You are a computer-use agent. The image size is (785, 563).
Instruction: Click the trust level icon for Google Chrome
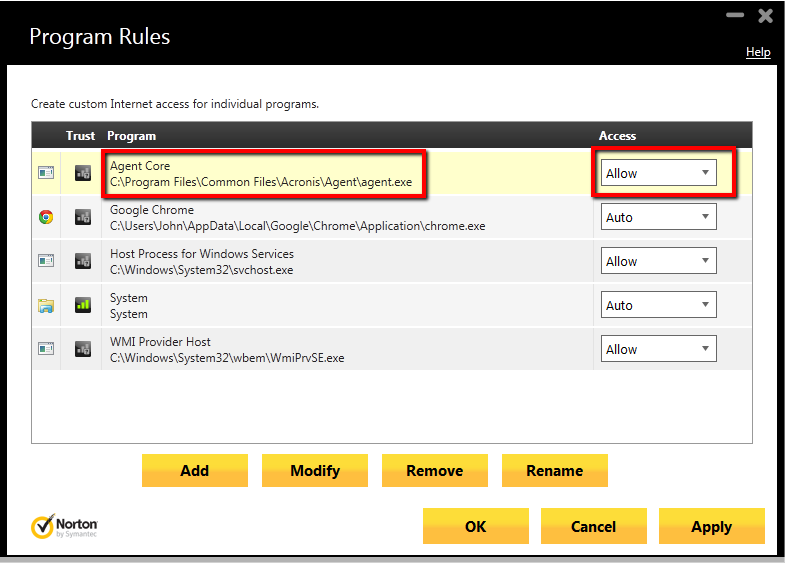(83, 217)
